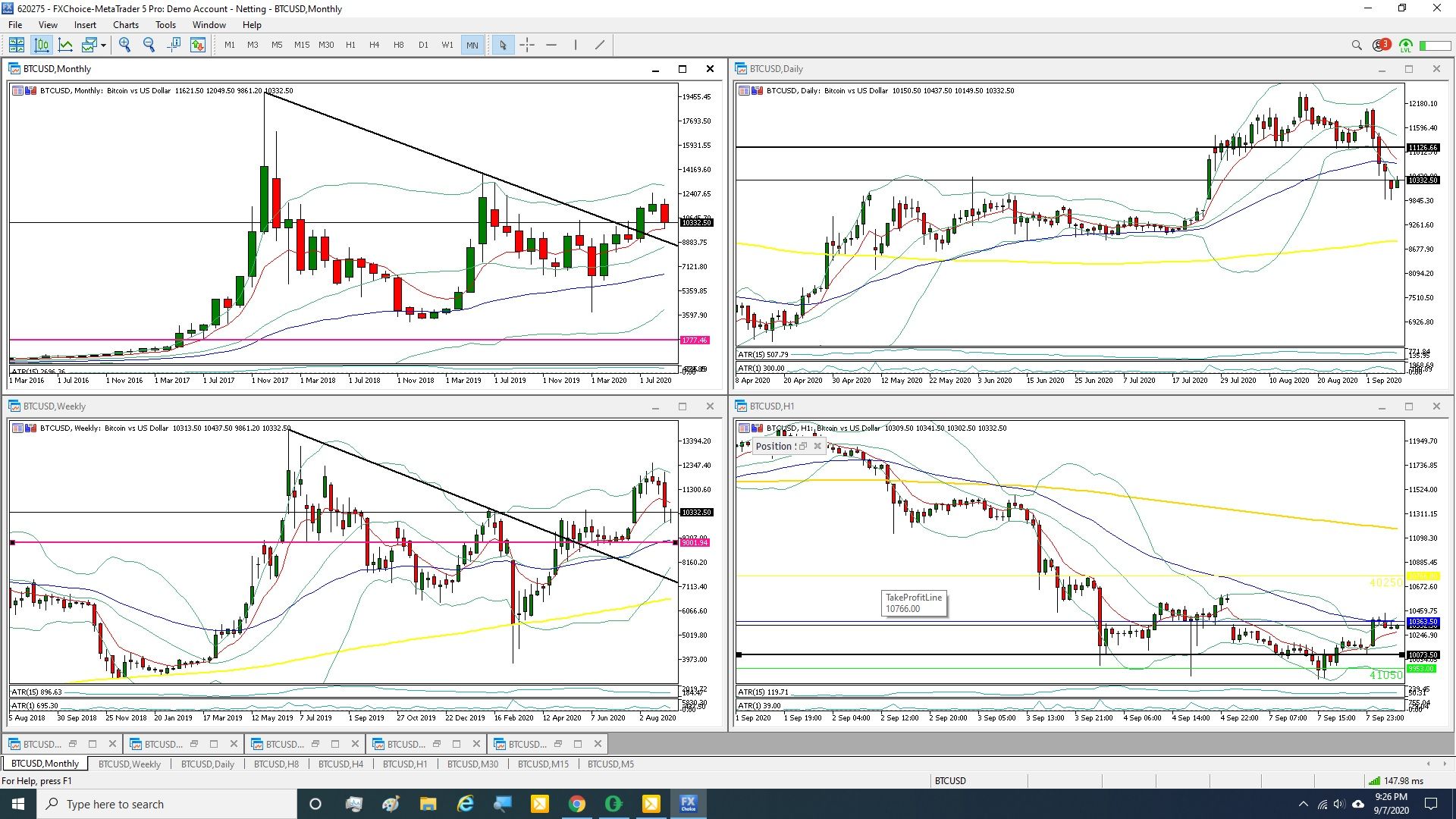Click the taskbar search box
This screenshot has width=1456, height=819.
167,804
